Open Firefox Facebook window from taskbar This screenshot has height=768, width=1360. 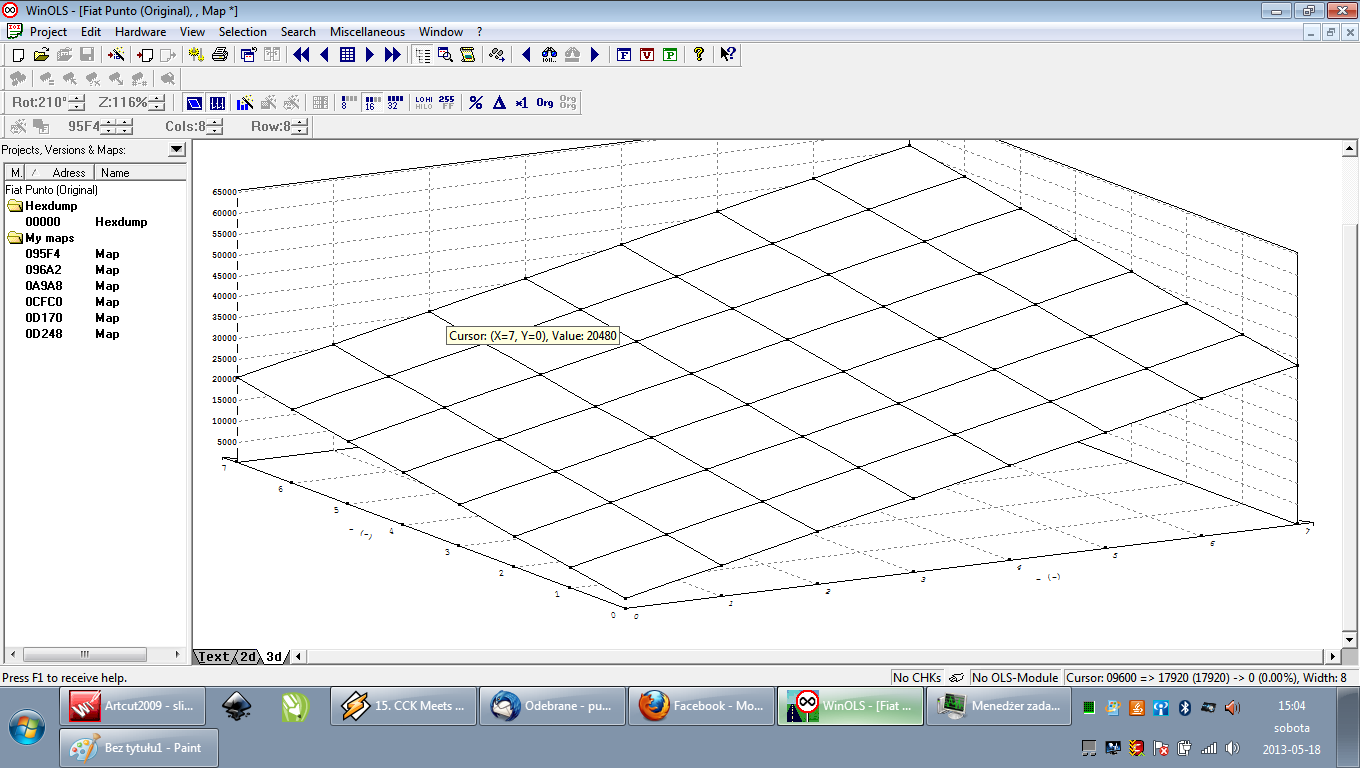pos(700,706)
